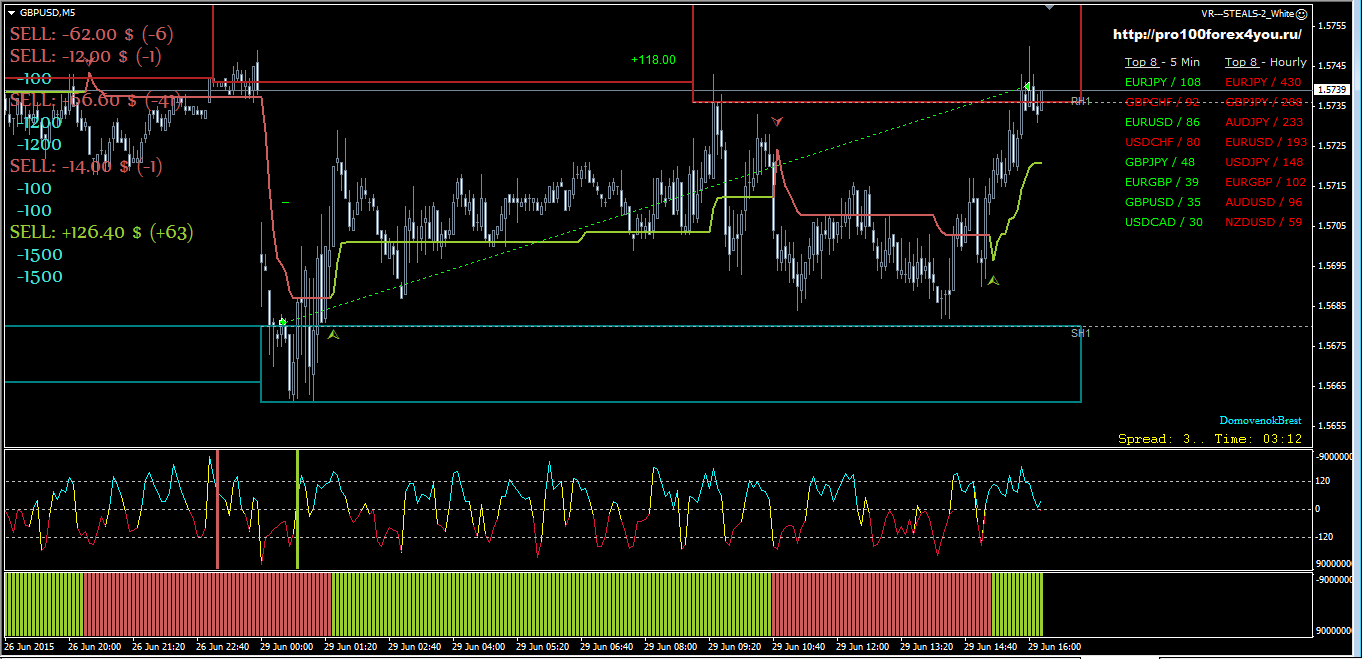Select the red vertical line in oscillator

click(x=217, y=510)
